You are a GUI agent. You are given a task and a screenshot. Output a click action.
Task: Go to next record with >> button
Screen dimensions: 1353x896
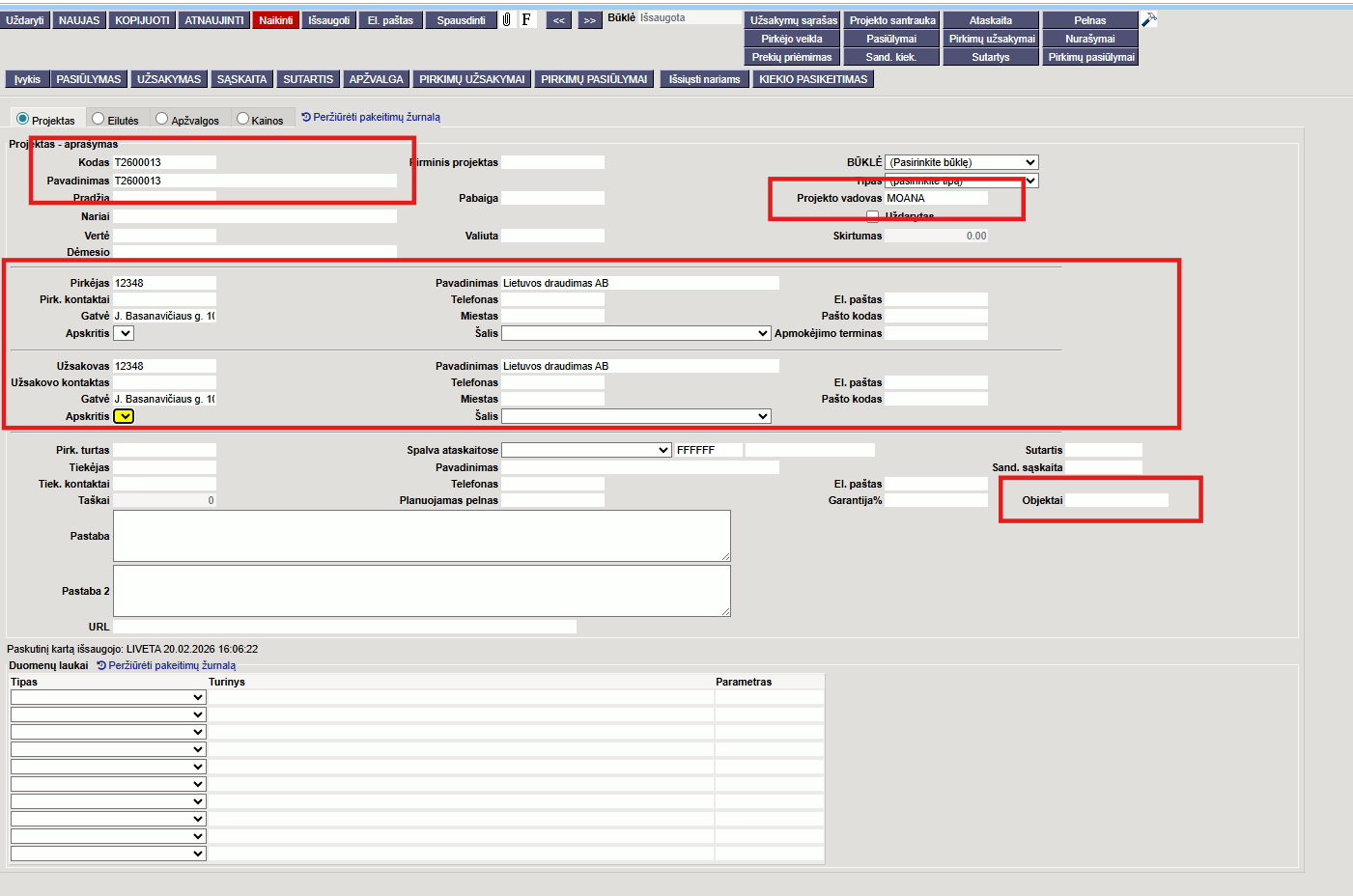coord(590,20)
